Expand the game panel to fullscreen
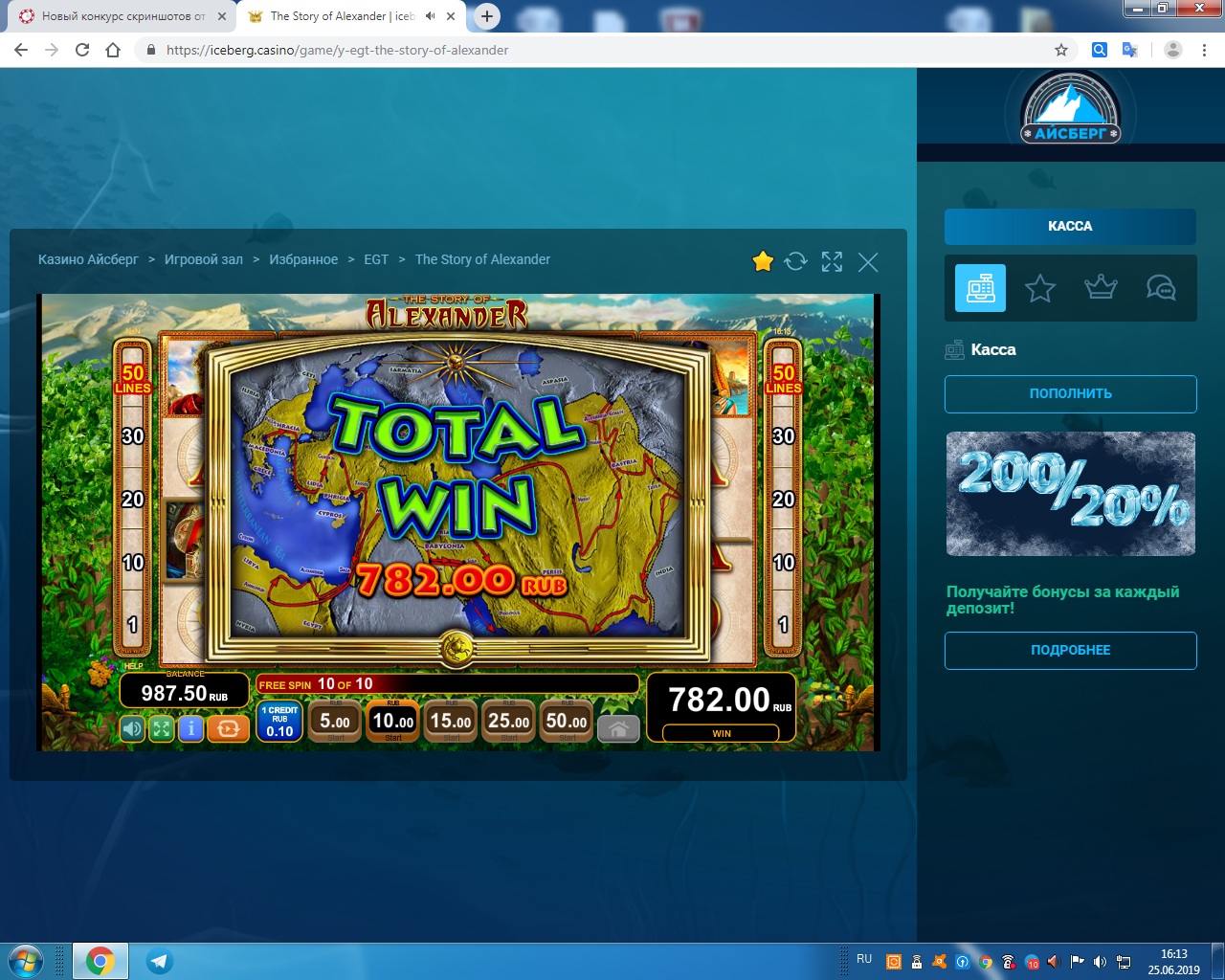 pyautogui.click(x=832, y=261)
